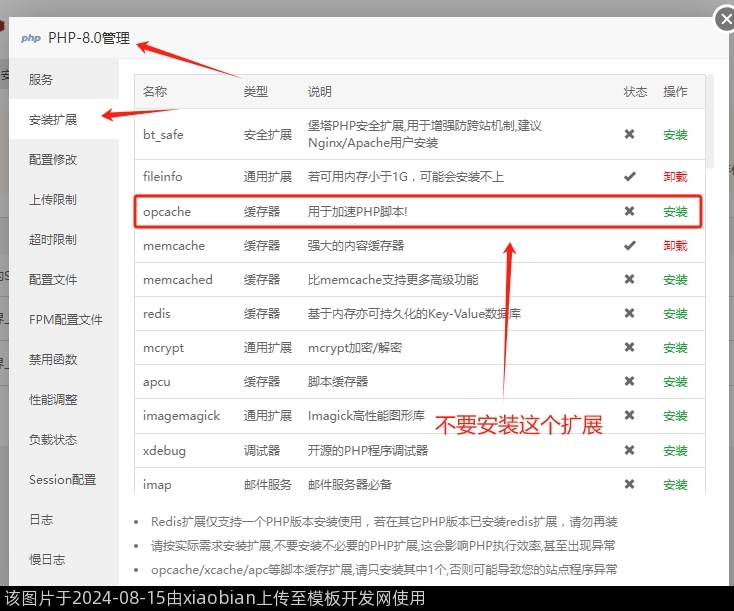Image resolution: width=734 pixels, height=611 pixels.
Task: Install the redis extension
Action: click(x=675, y=314)
